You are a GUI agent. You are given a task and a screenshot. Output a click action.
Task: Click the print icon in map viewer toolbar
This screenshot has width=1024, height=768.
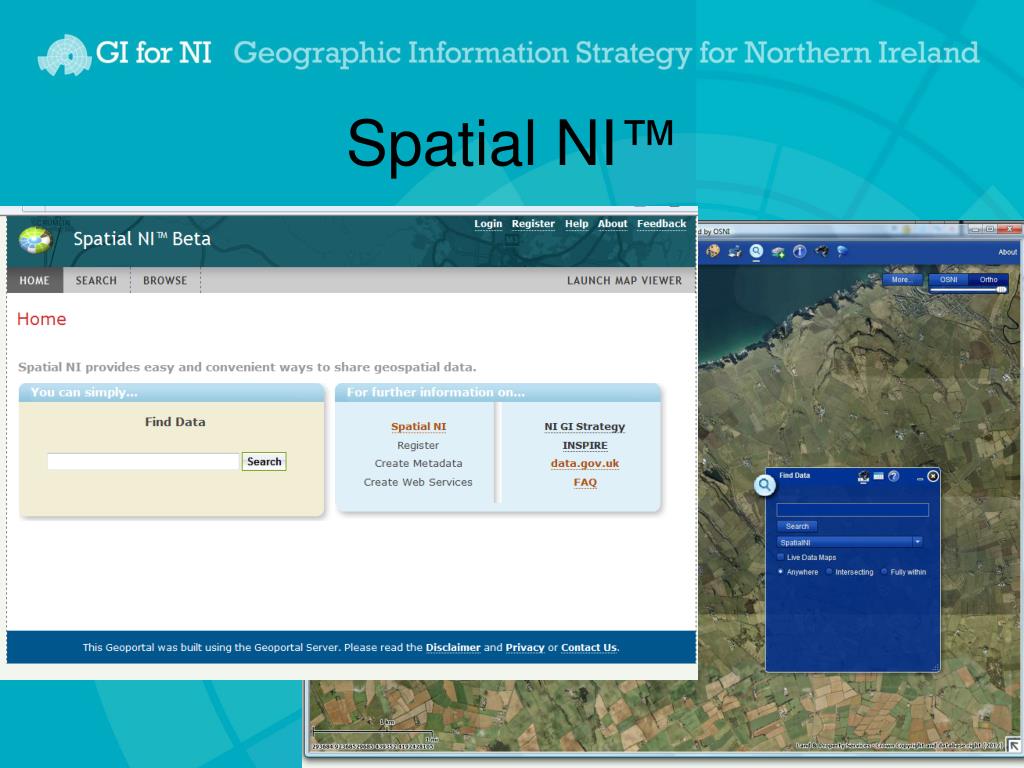coord(735,251)
